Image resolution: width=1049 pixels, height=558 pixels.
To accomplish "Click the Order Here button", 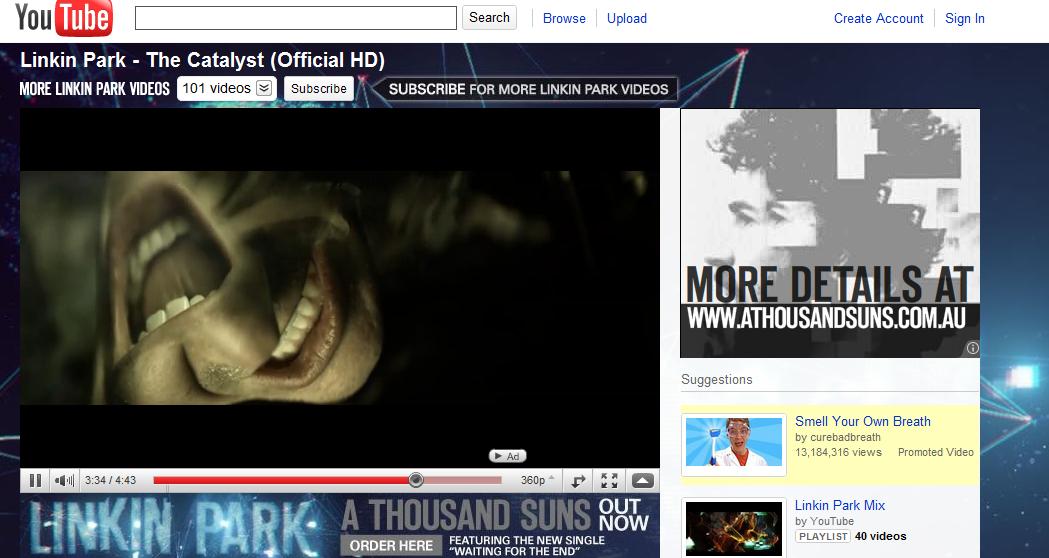I will (391, 545).
